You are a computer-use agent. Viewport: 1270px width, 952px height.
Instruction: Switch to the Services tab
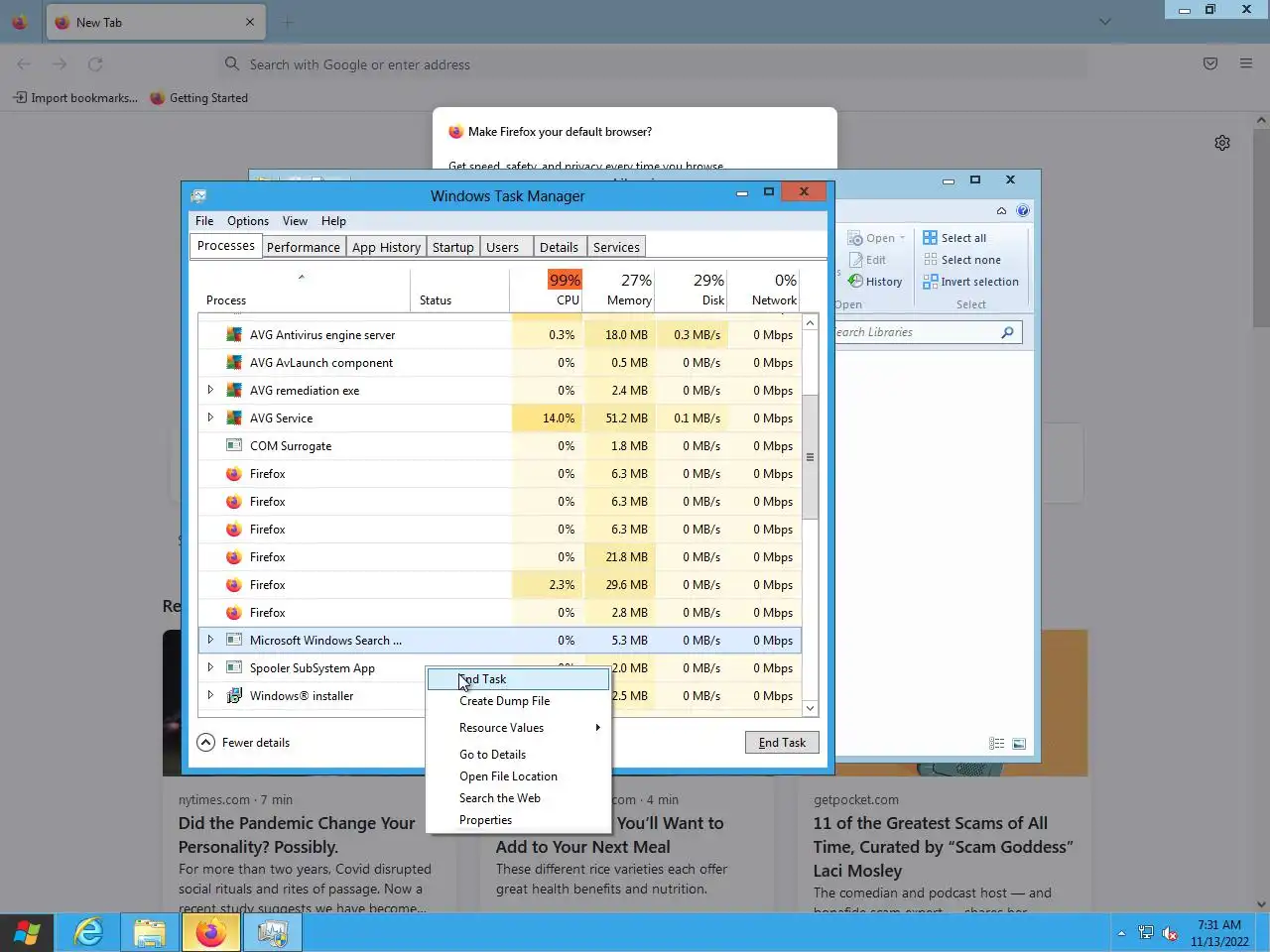tap(616, 247)
